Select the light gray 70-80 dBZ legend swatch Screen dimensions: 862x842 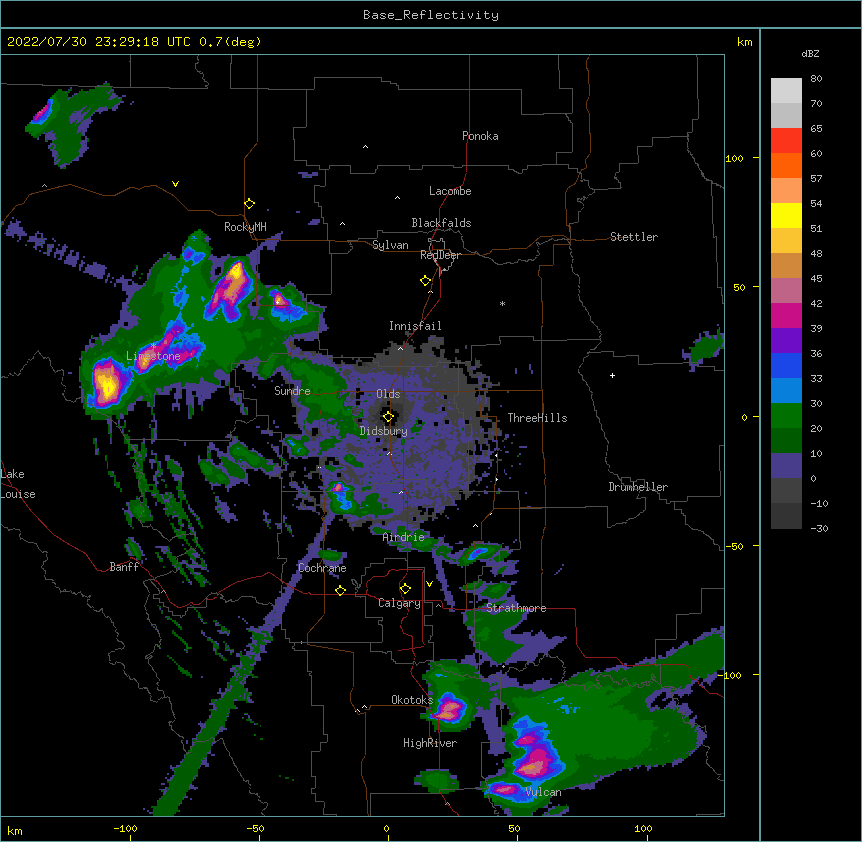[786, 91]
